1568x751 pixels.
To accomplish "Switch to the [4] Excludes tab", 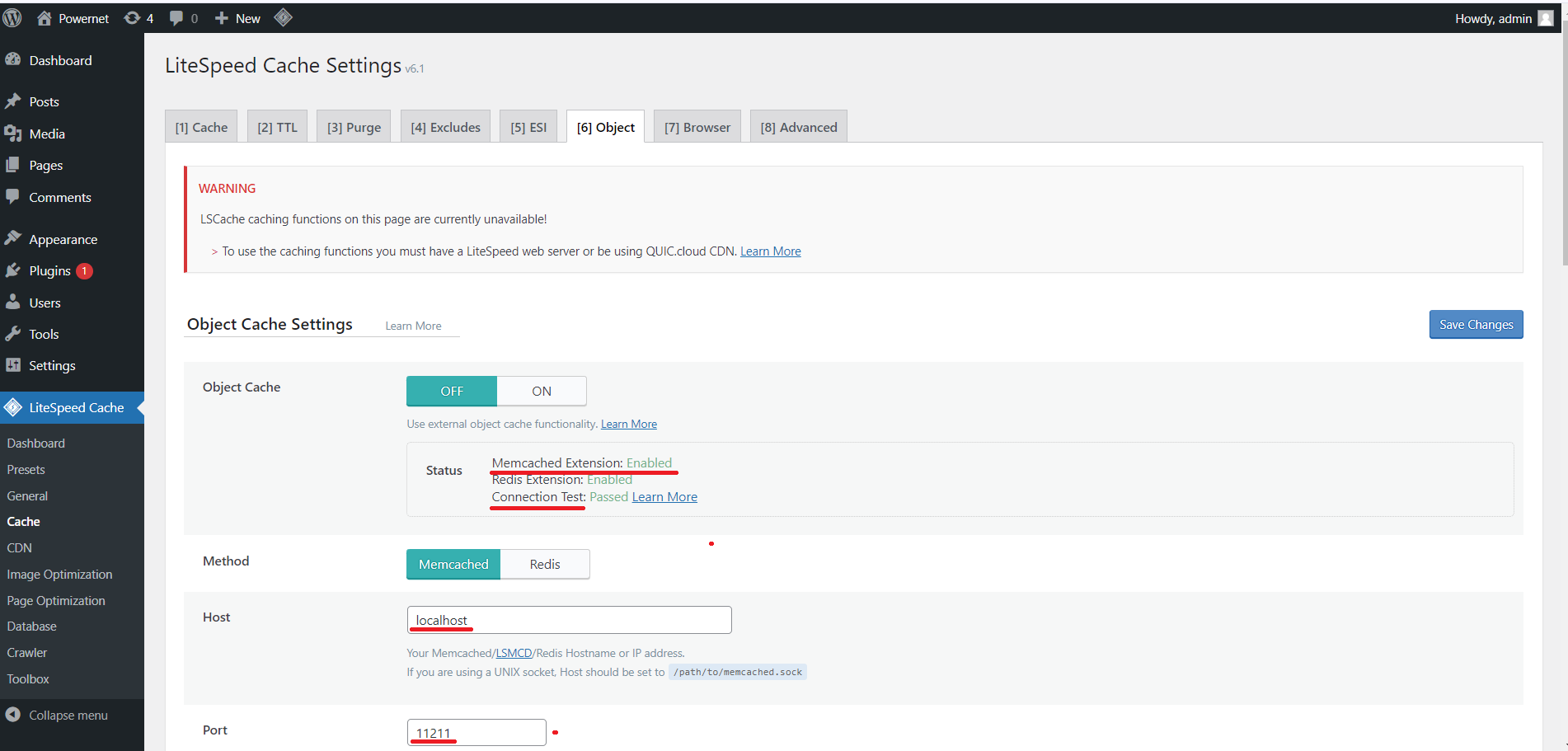I will point(445,127).
